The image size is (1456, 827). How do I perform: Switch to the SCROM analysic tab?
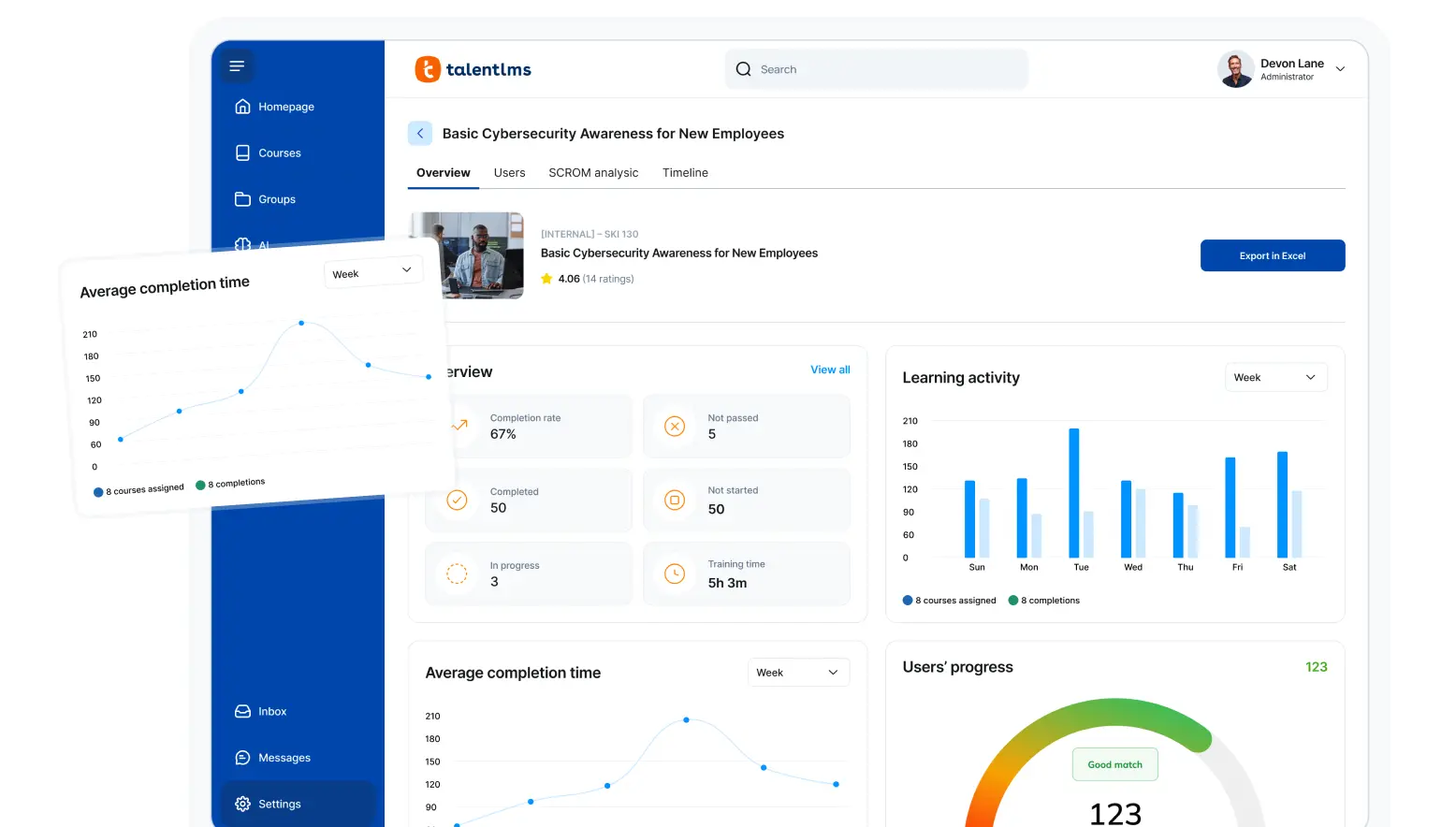[x=593, y=173]
